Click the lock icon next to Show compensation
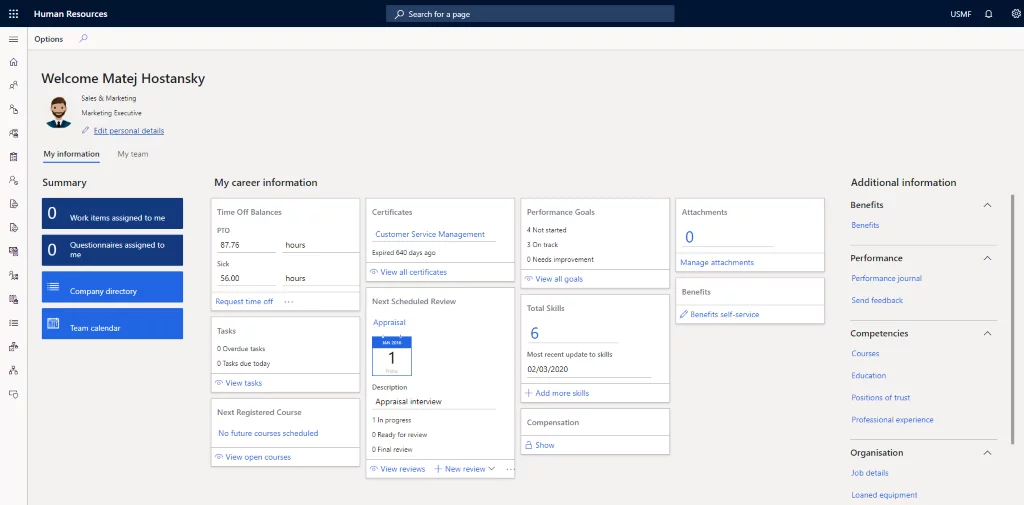Image resolution: width=1024 pixels, height=505 pixels. (x=529, y=445)
